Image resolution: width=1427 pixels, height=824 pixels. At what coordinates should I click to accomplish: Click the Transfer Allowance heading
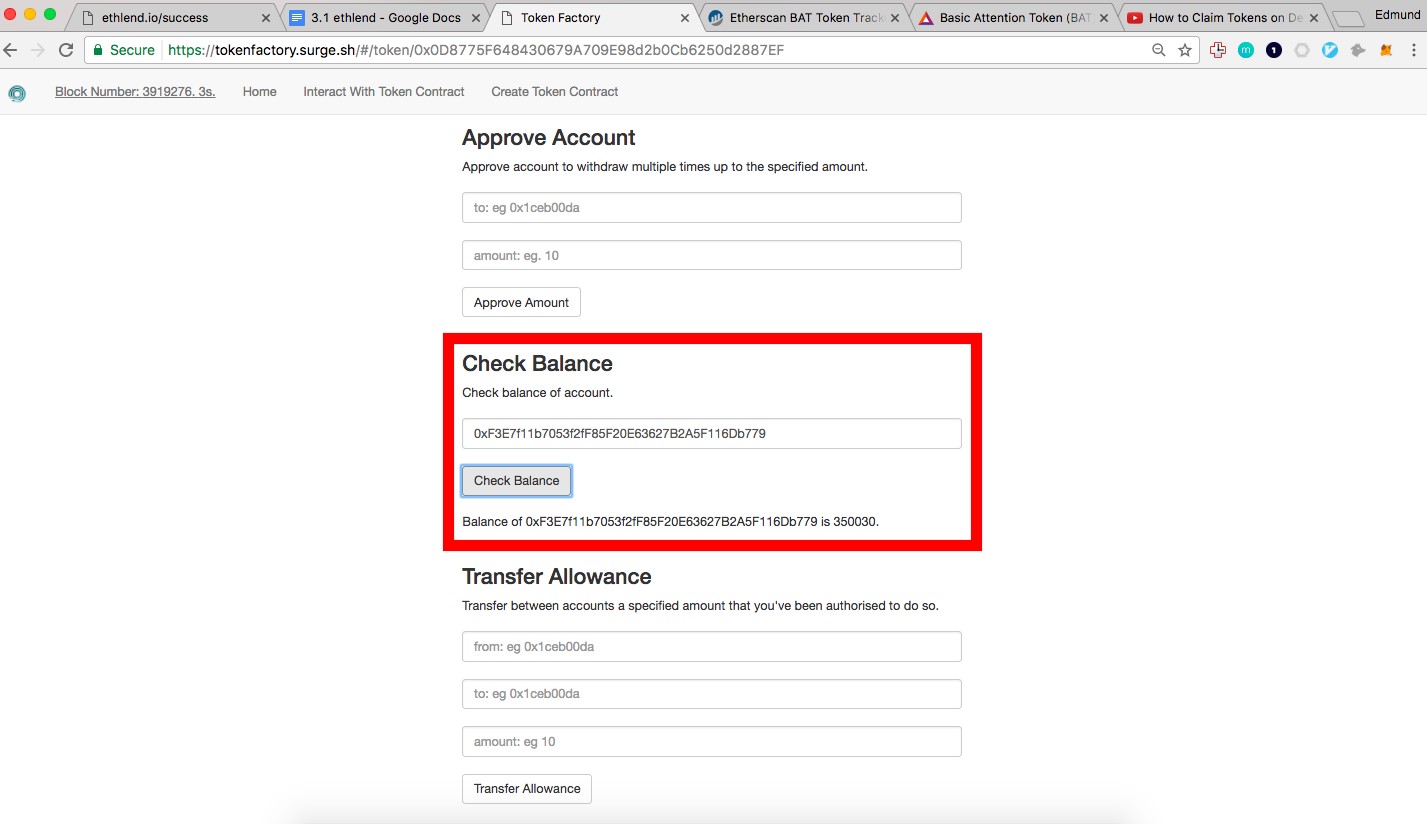pyautogui.click(x=556, y=576)
